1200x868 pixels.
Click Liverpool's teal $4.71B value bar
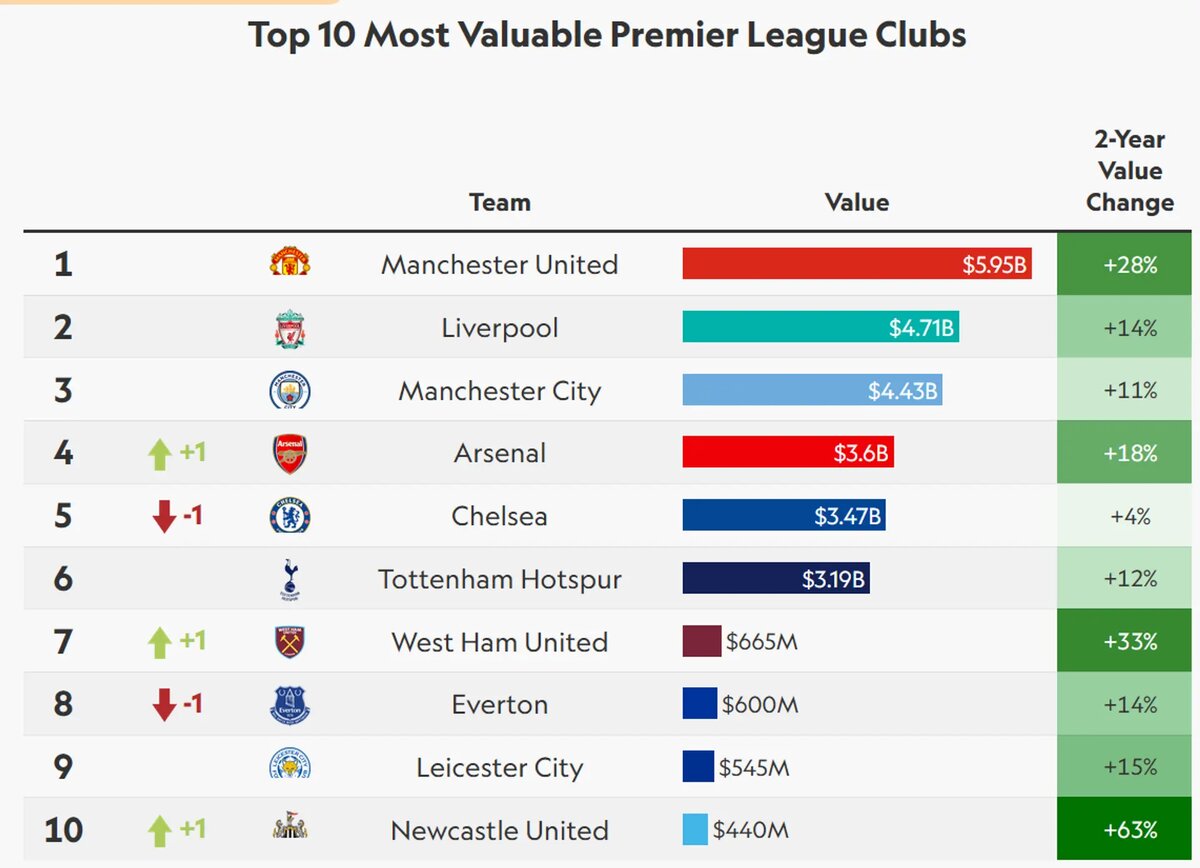pyautogui.click(x=821, y=327)
